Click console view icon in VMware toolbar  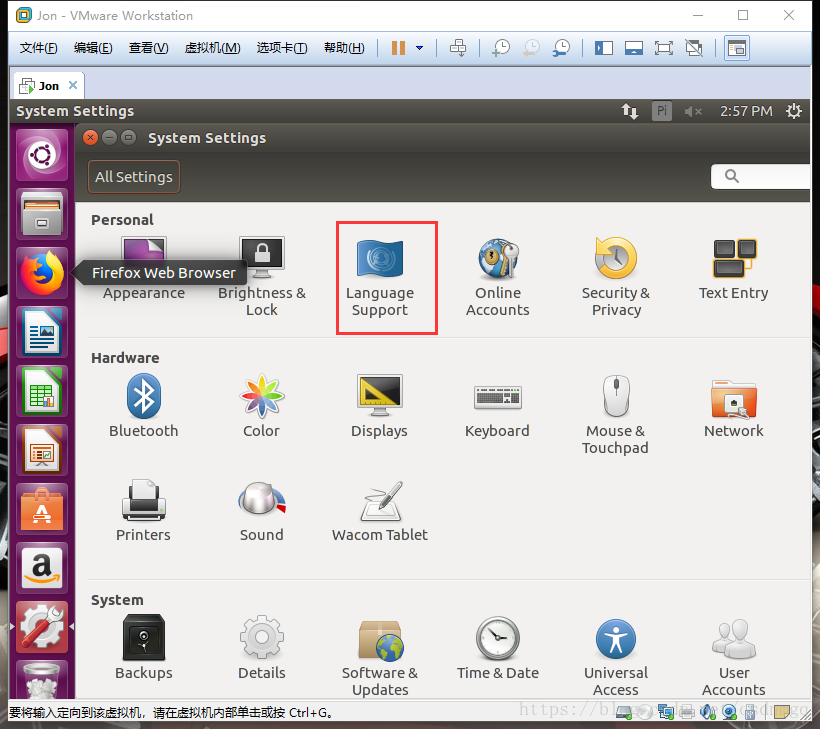tap(737, 48)
